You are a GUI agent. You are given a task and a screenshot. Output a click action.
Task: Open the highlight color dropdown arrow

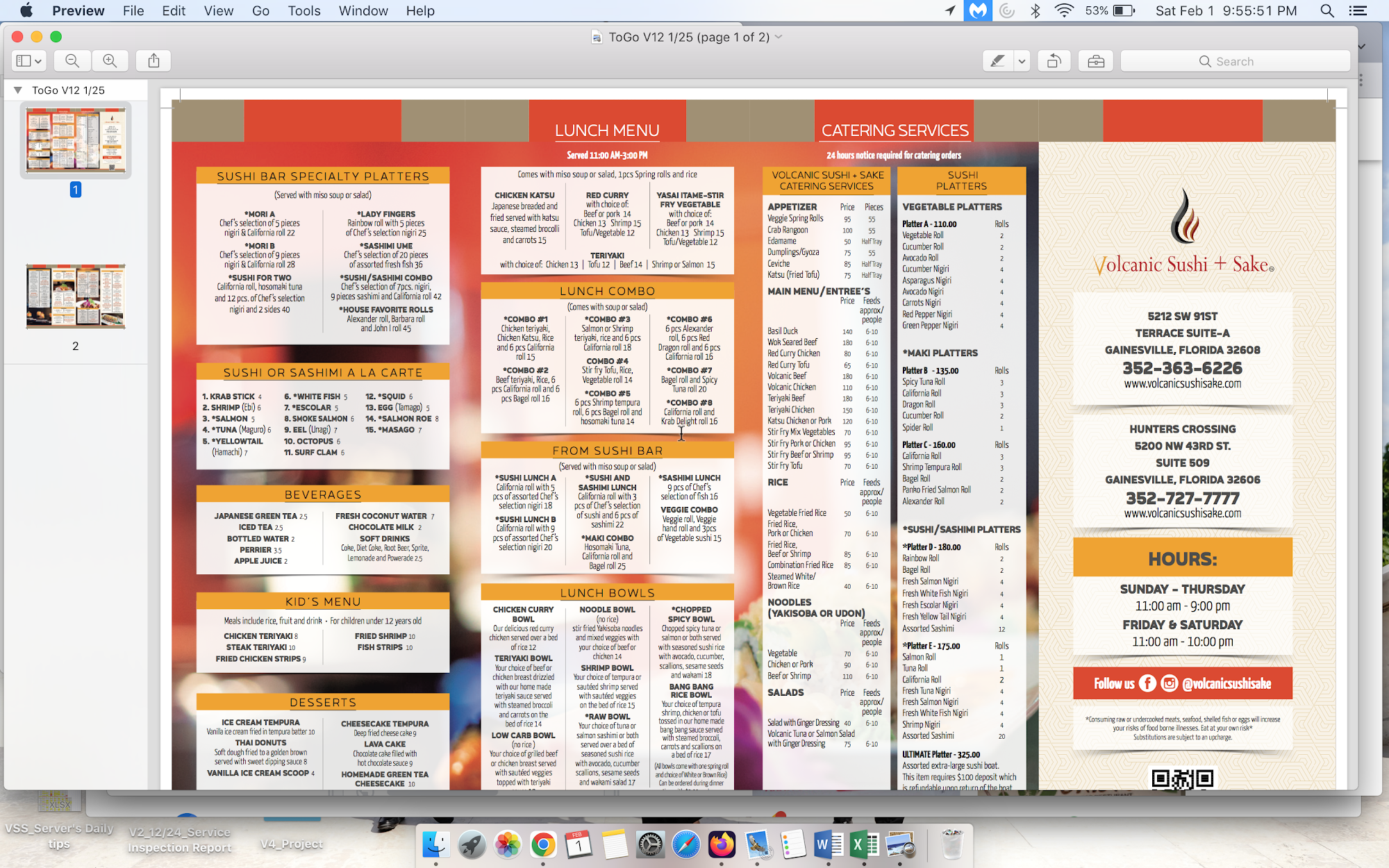point(1022,61)
